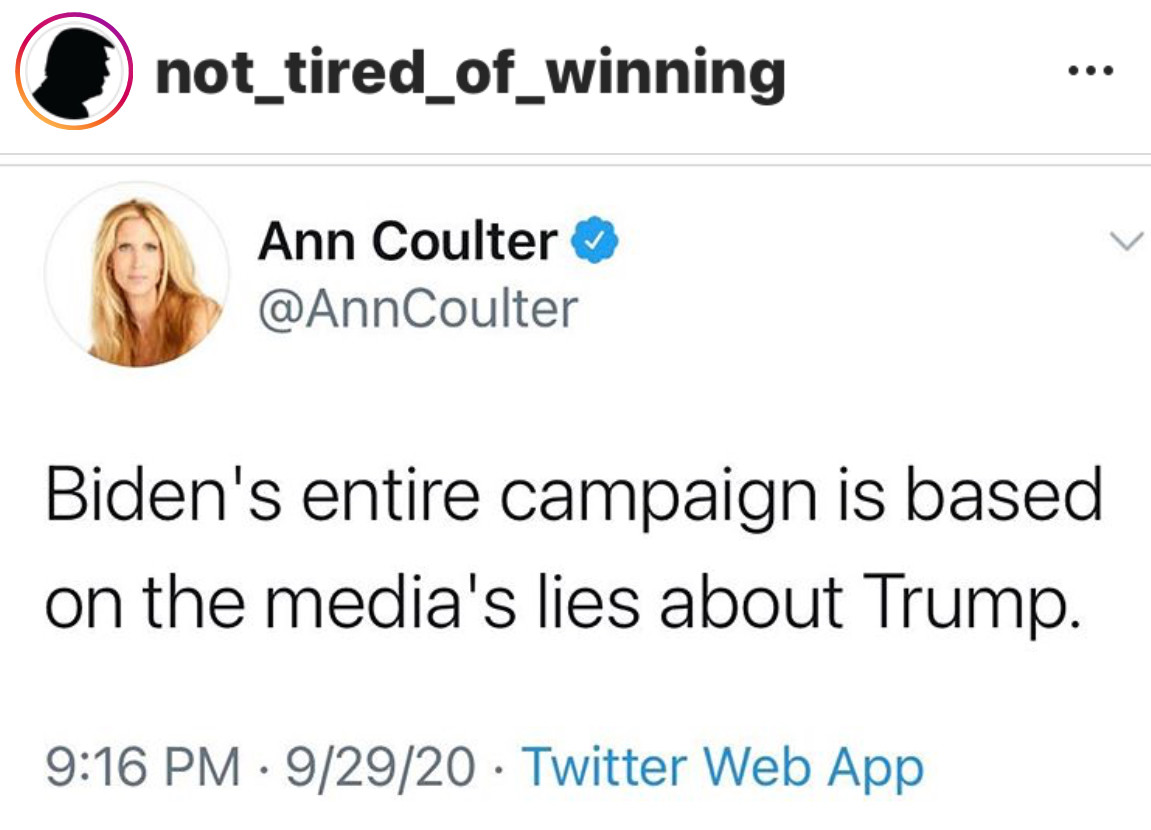Open the Ann Coulter display name
The image size is (1151, 830).
pyautogui.click(x=408, y=241)
